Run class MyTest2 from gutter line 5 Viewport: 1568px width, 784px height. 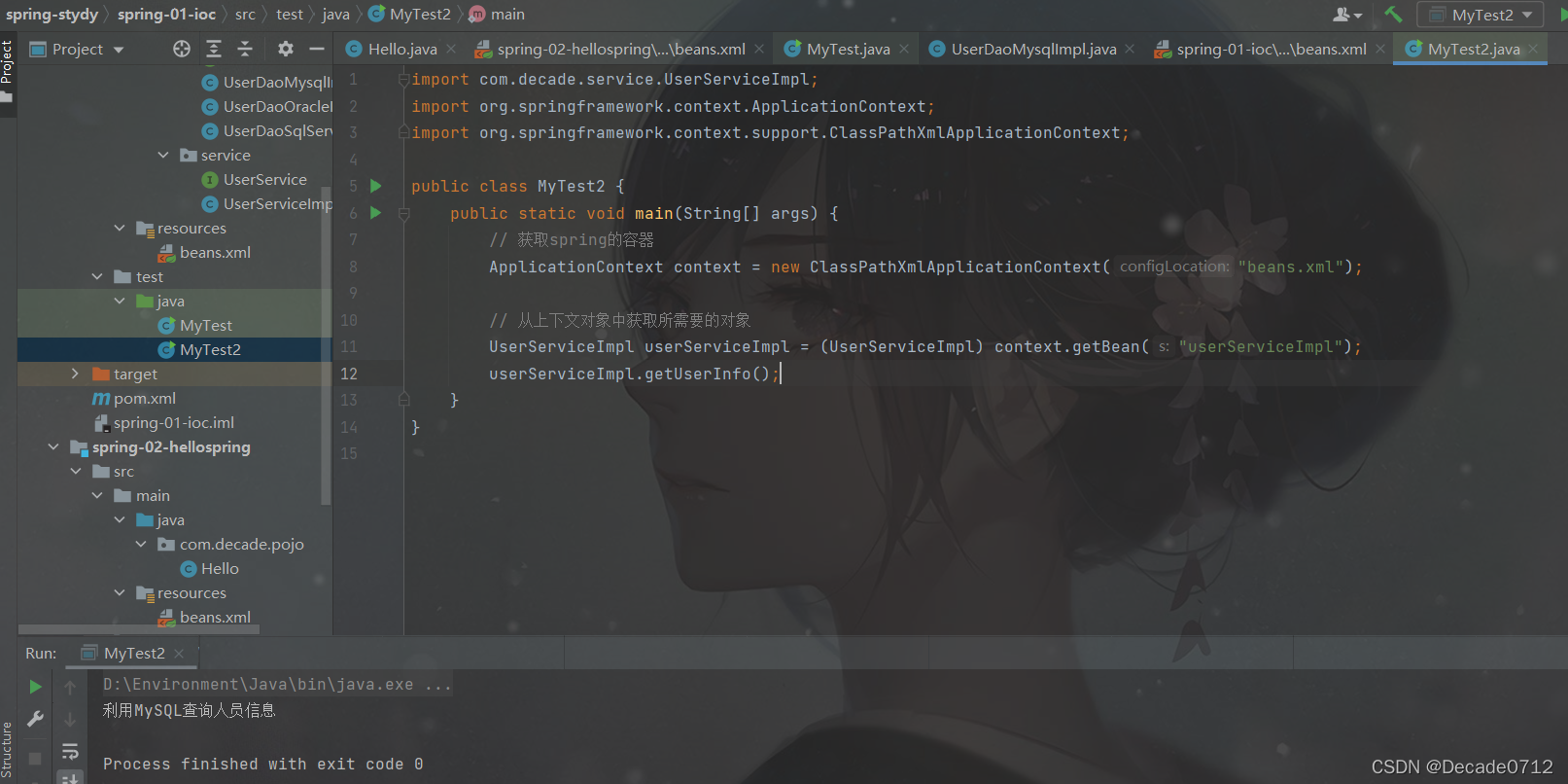376,186
